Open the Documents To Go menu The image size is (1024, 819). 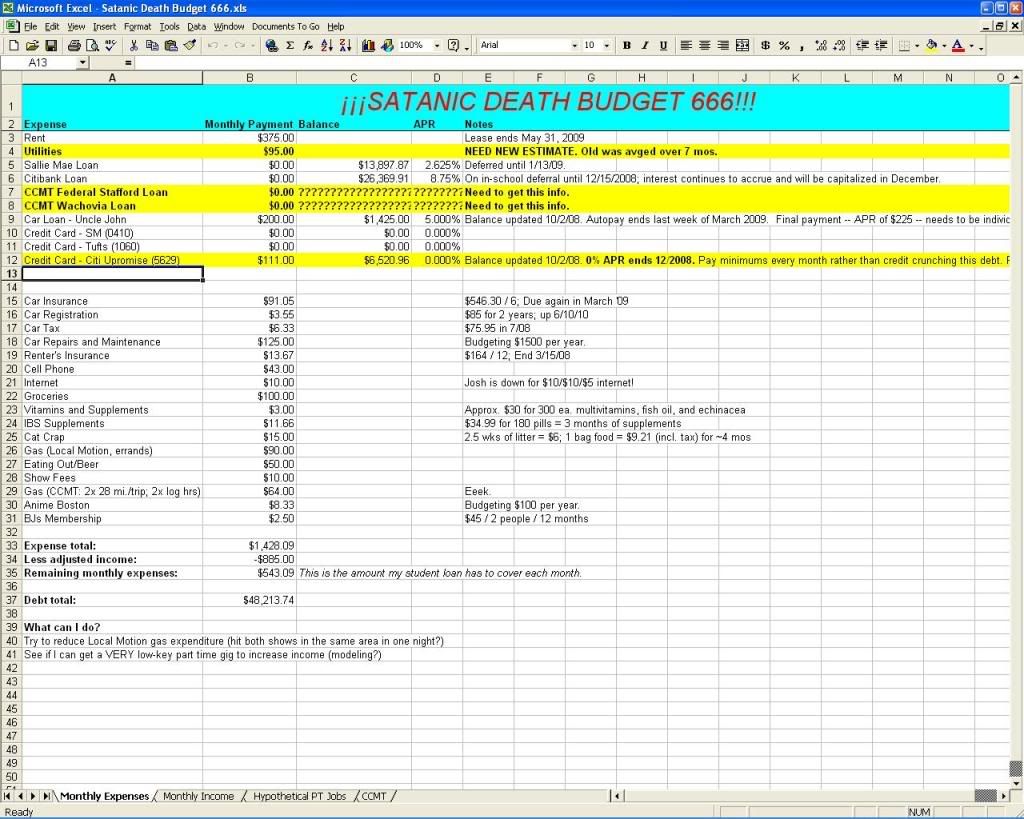click(285, 27)
